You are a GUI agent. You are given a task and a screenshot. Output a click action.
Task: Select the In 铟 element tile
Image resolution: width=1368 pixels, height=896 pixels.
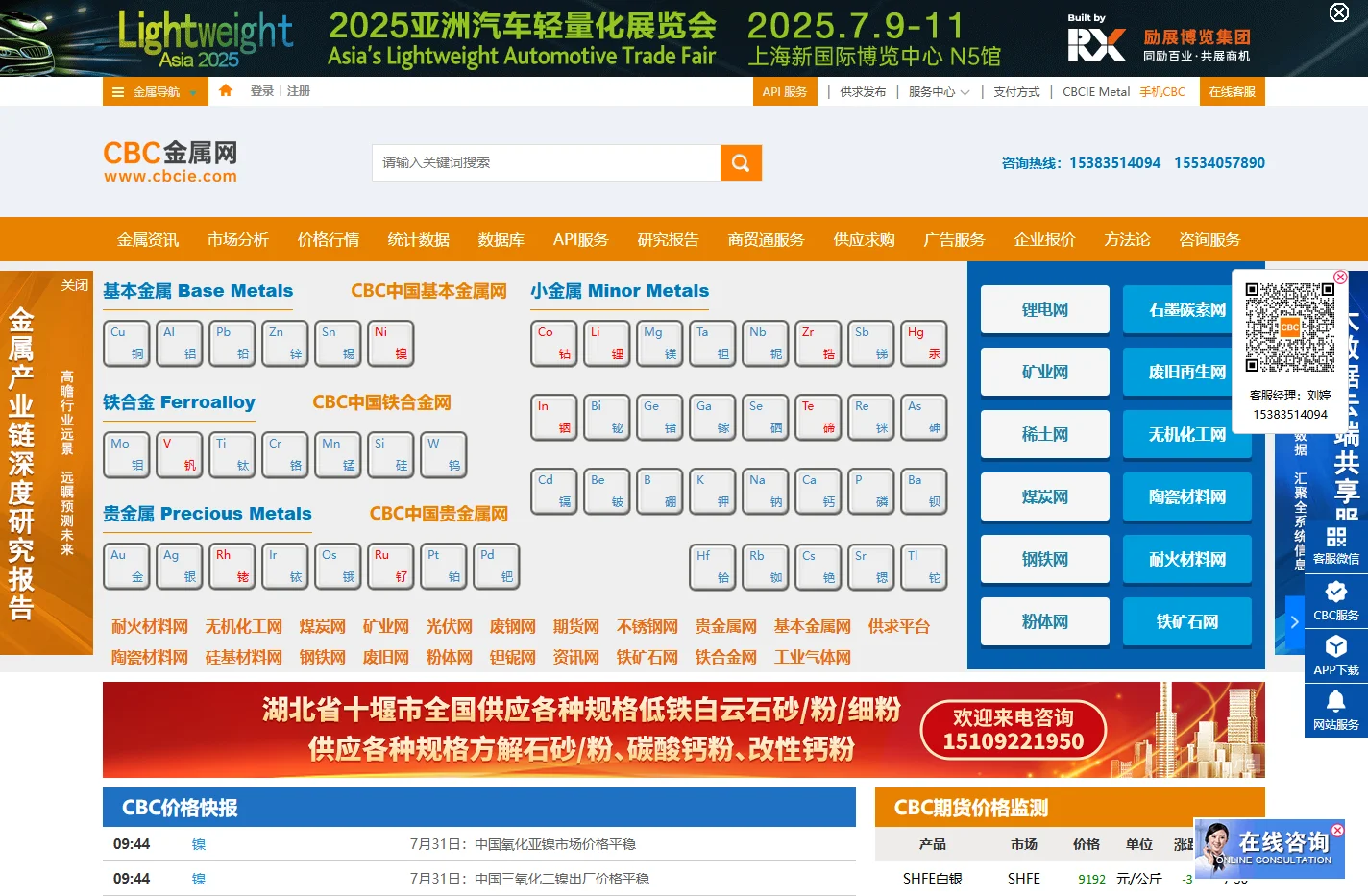click(x=554, y=417)
